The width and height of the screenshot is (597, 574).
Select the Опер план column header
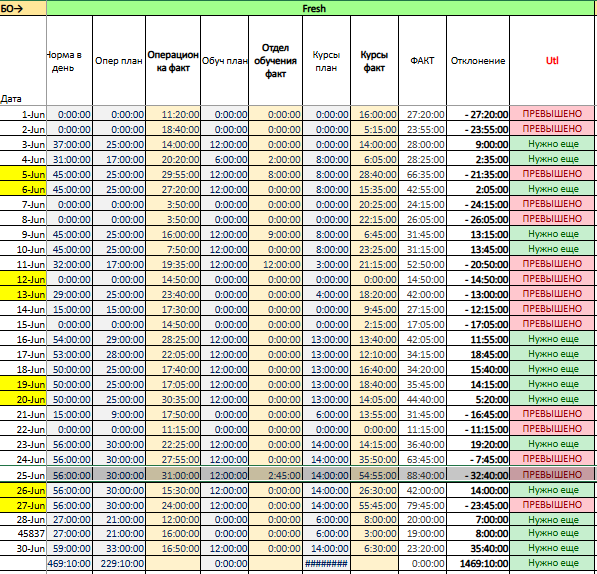click(119, 61)
